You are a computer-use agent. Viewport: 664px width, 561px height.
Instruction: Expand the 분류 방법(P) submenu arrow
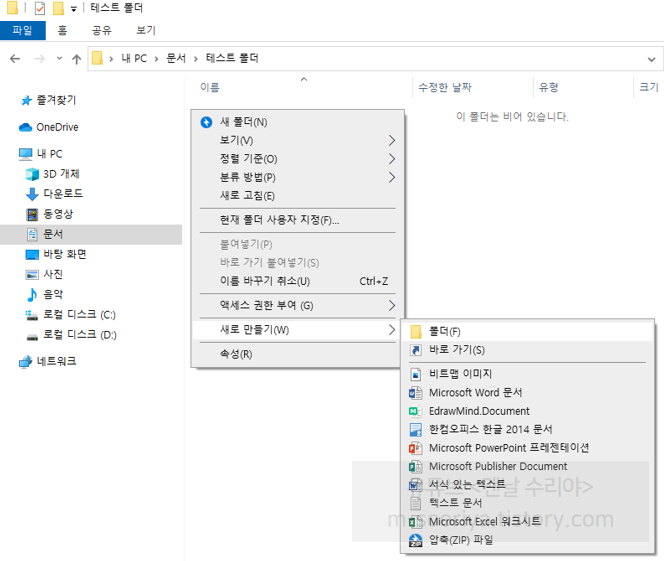click(392, 177)
